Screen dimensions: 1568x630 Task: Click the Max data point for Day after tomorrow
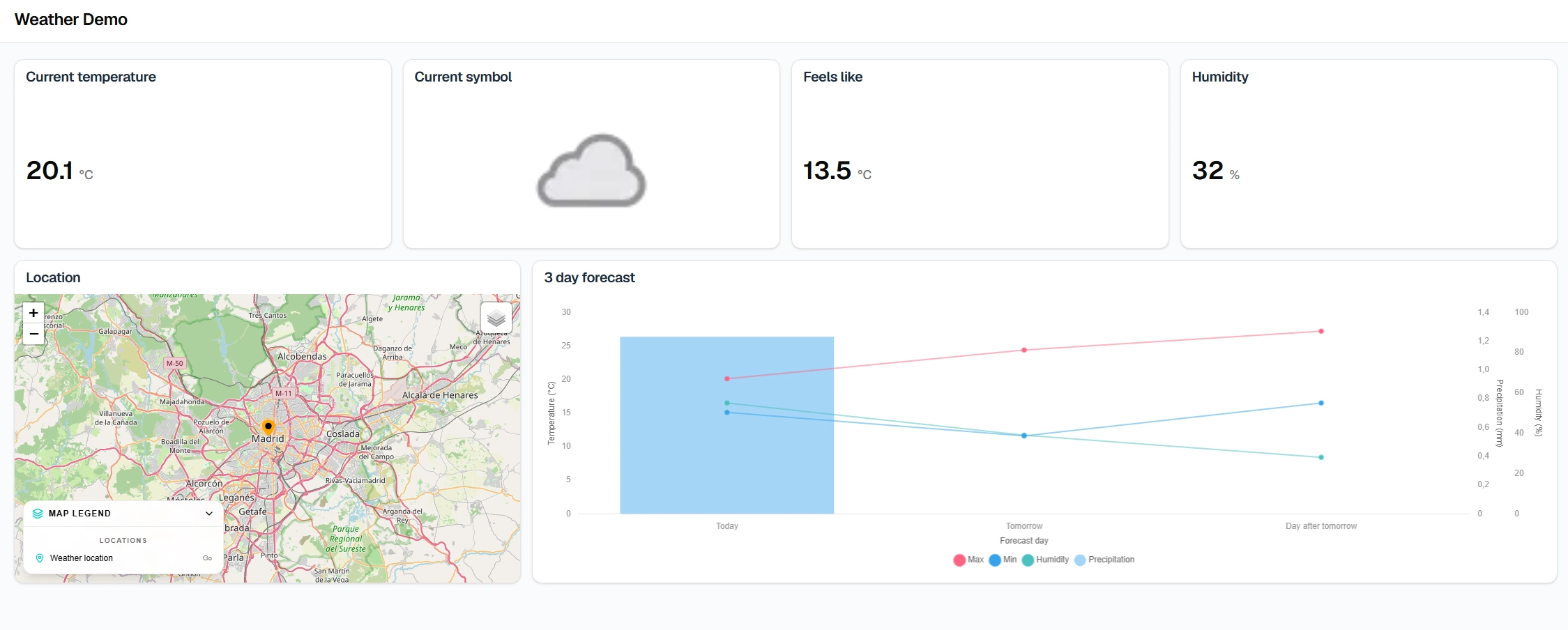click(1321, 331)
